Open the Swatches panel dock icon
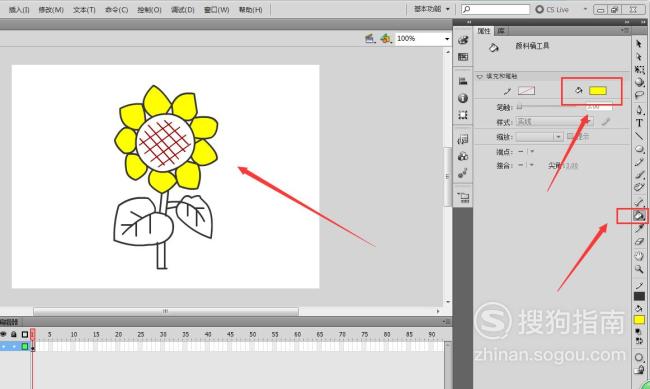Image resolution: width=650 pixels, height=389 pixels. pos(463,57)
